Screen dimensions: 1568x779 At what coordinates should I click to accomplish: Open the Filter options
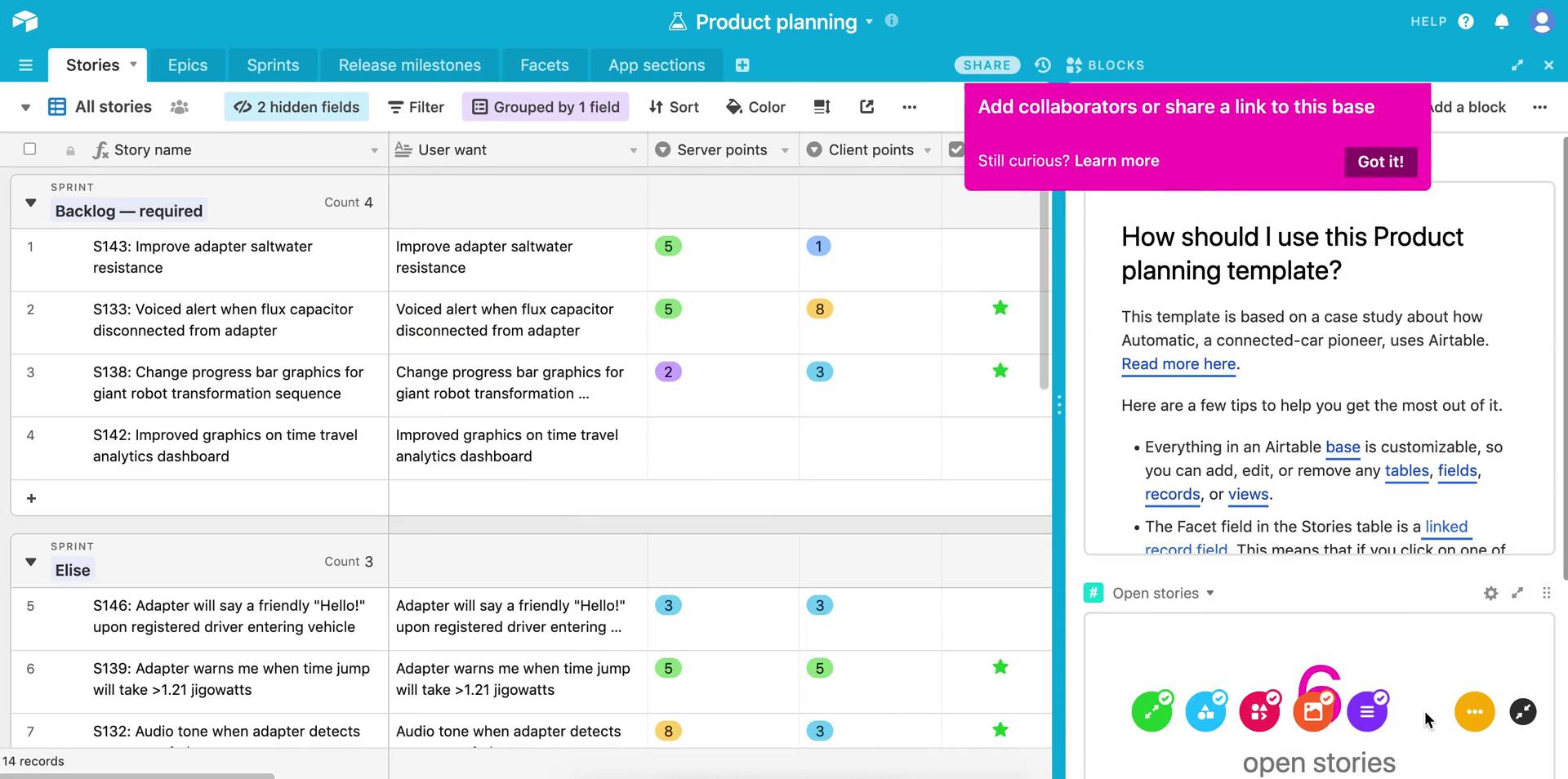416,107
